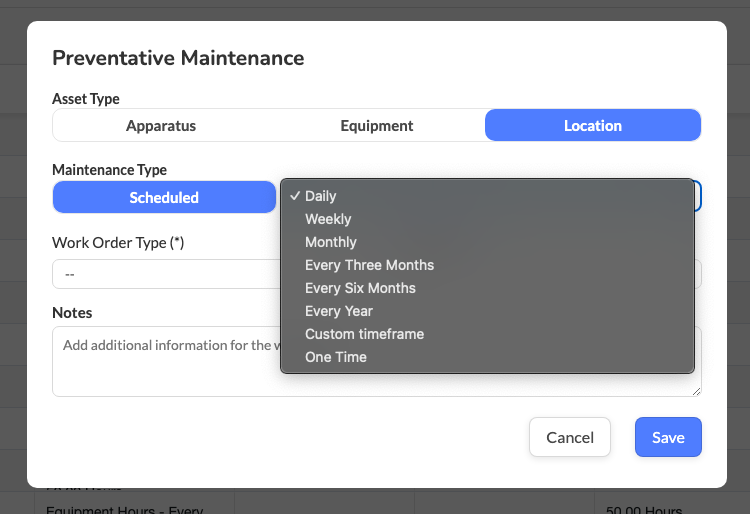Click the frequency select box's right edge
This screenshot has width=750, height=514.
point(698,196)
